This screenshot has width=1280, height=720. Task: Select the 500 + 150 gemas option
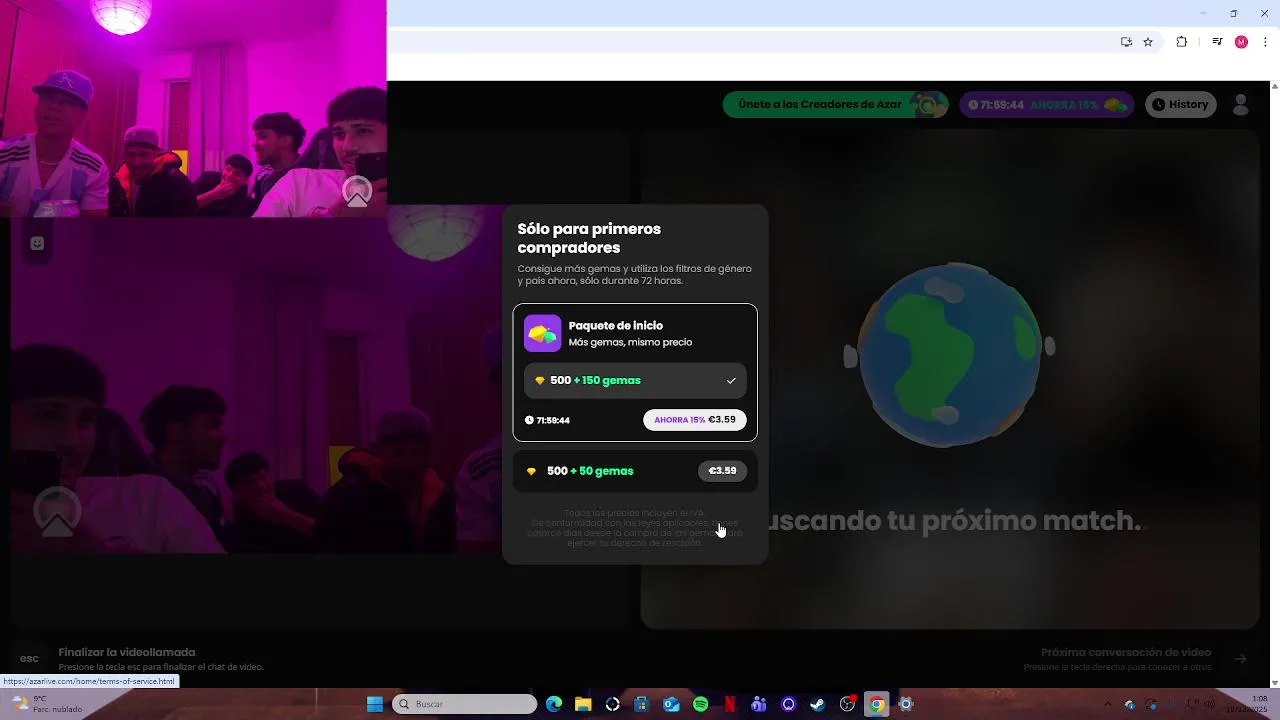click(635, 381)
